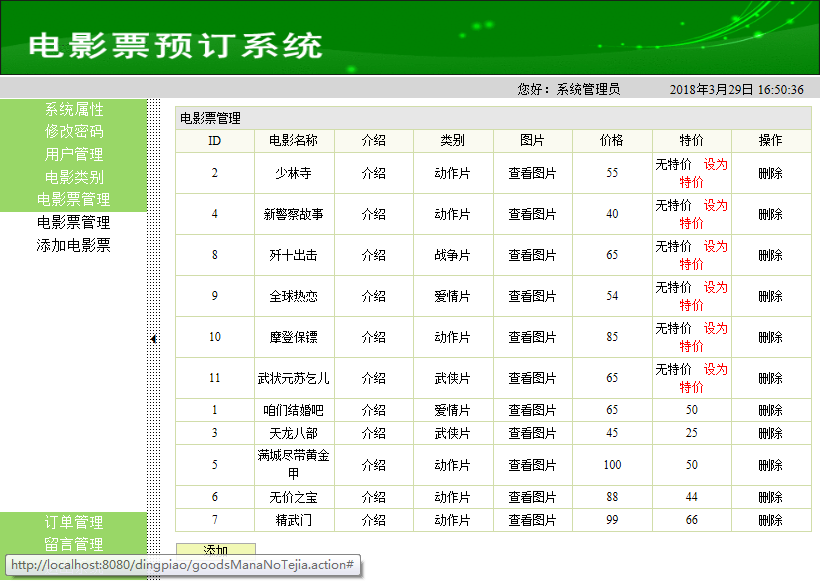
Task: Expand the 修改密码 sidebar section
Action: tap(74, 131)
